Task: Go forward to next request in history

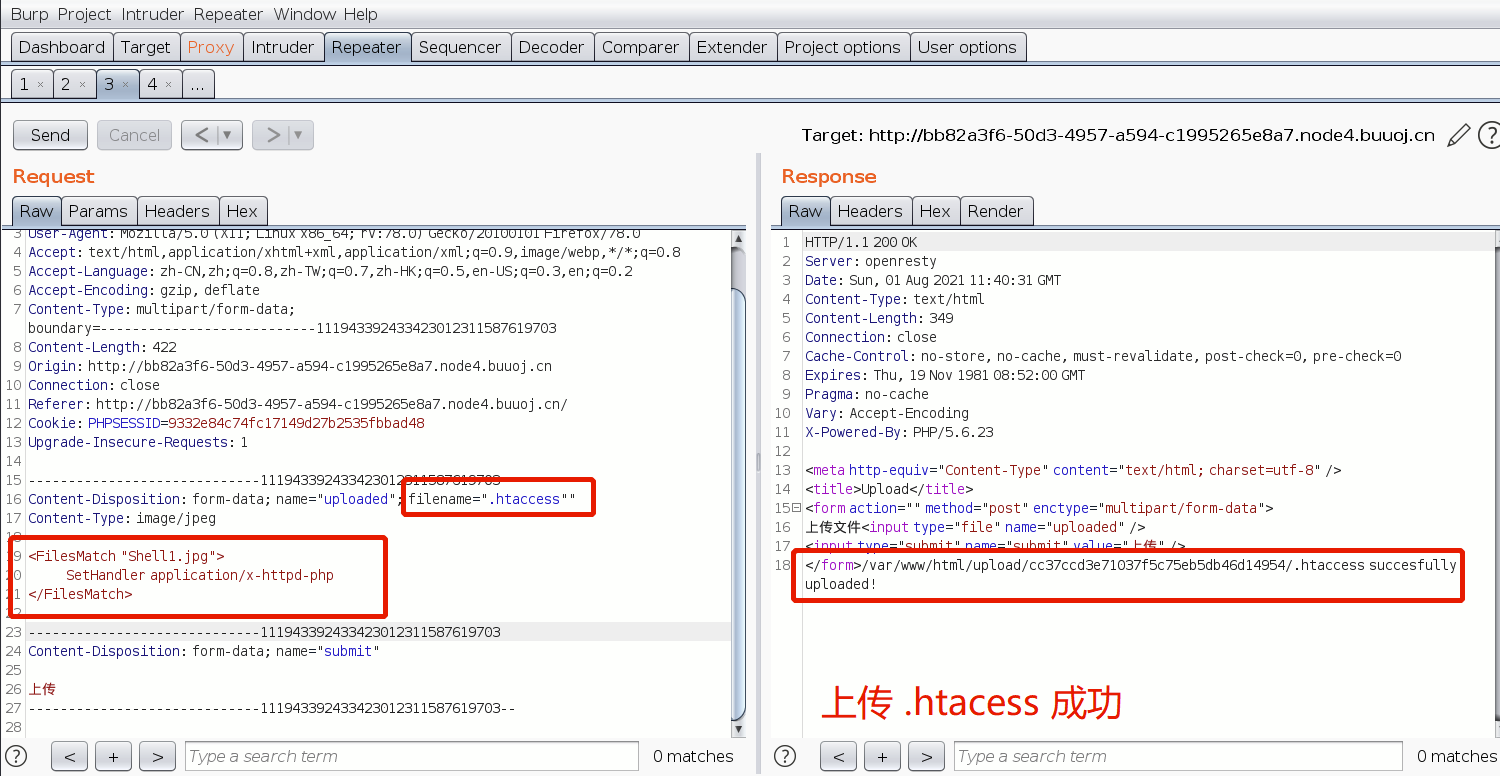Action: (x=271, y=135)
